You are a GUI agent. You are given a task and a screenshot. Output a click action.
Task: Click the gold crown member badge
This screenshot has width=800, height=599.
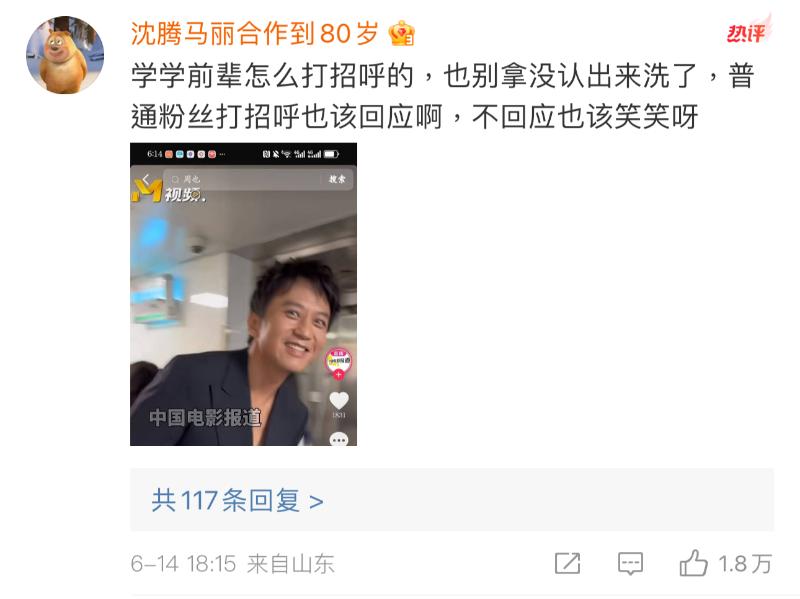coord(402,33)
